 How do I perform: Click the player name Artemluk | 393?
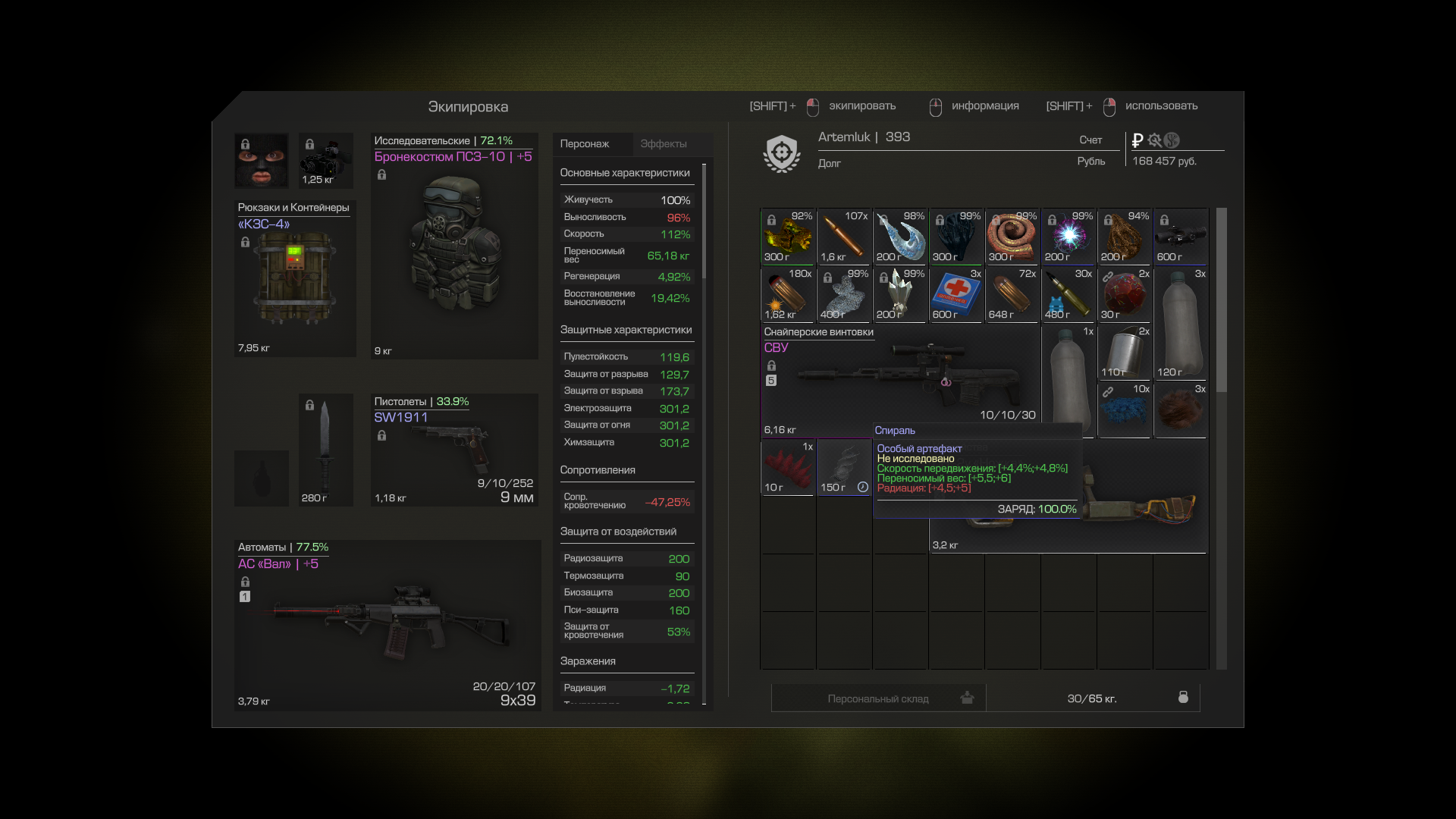[864, 137]
